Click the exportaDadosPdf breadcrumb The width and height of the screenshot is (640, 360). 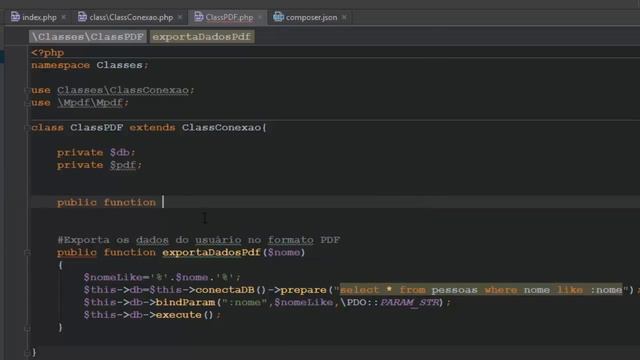(202, 37)
